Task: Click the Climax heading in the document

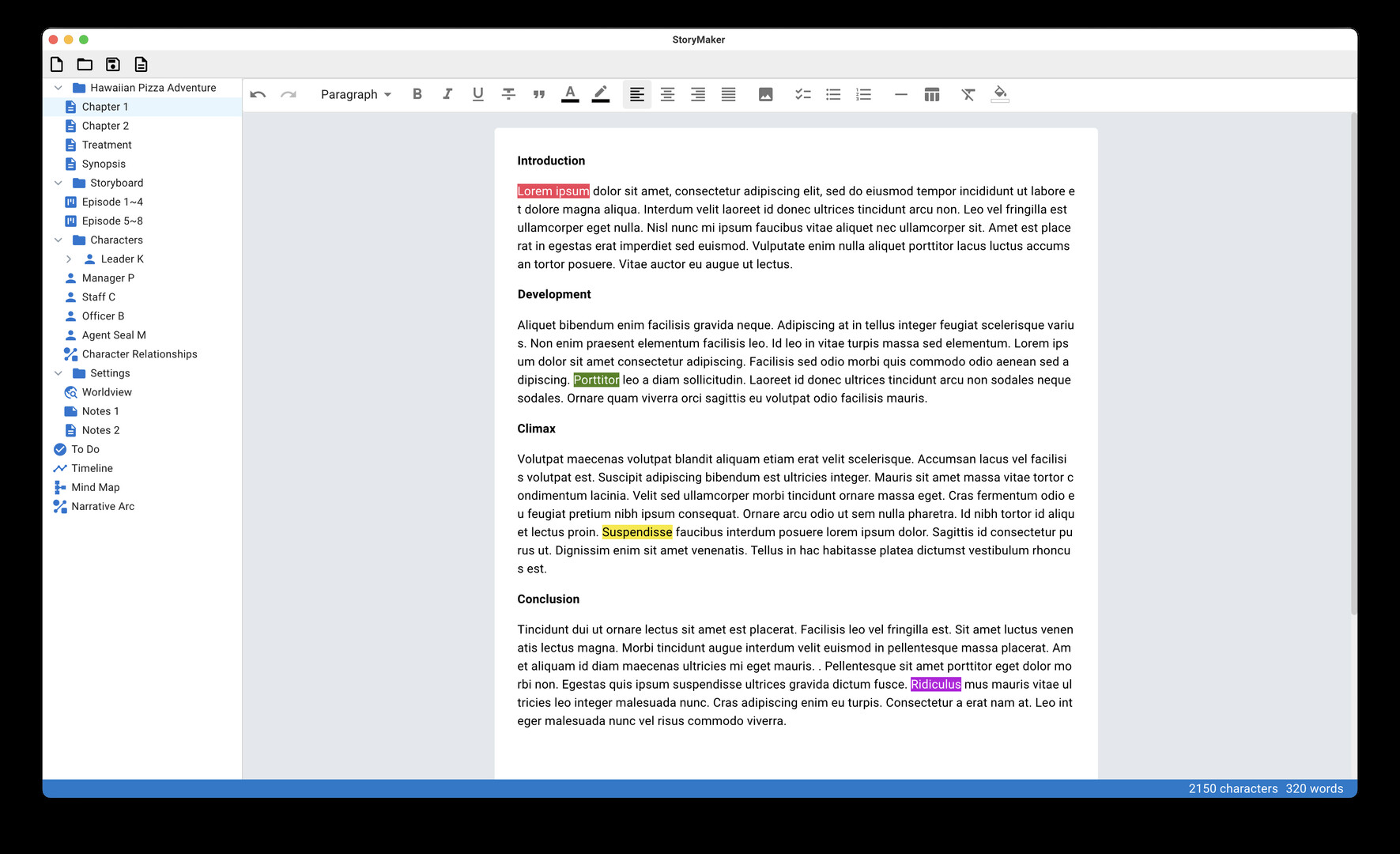Action: tap(536, 429)
